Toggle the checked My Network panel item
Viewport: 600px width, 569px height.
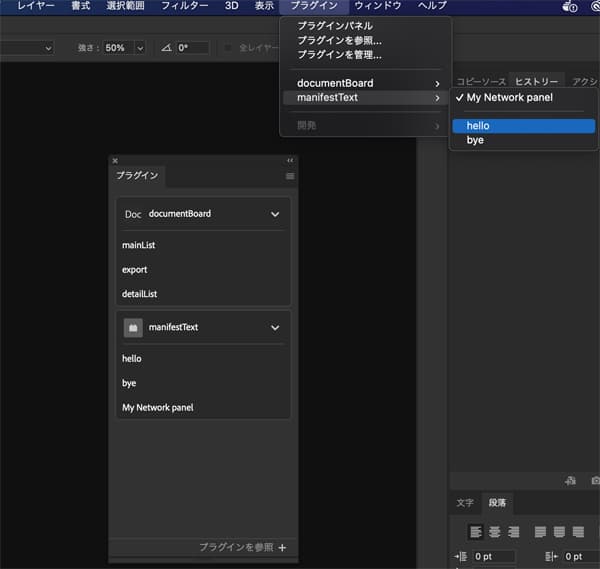[x=509, y=98]
